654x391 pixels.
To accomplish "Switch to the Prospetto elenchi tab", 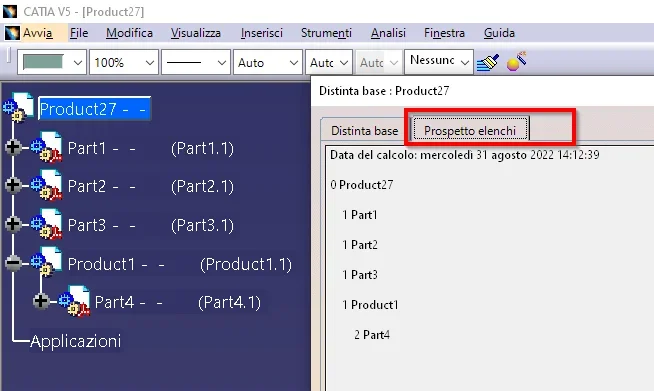I will (x=470, y=130).
